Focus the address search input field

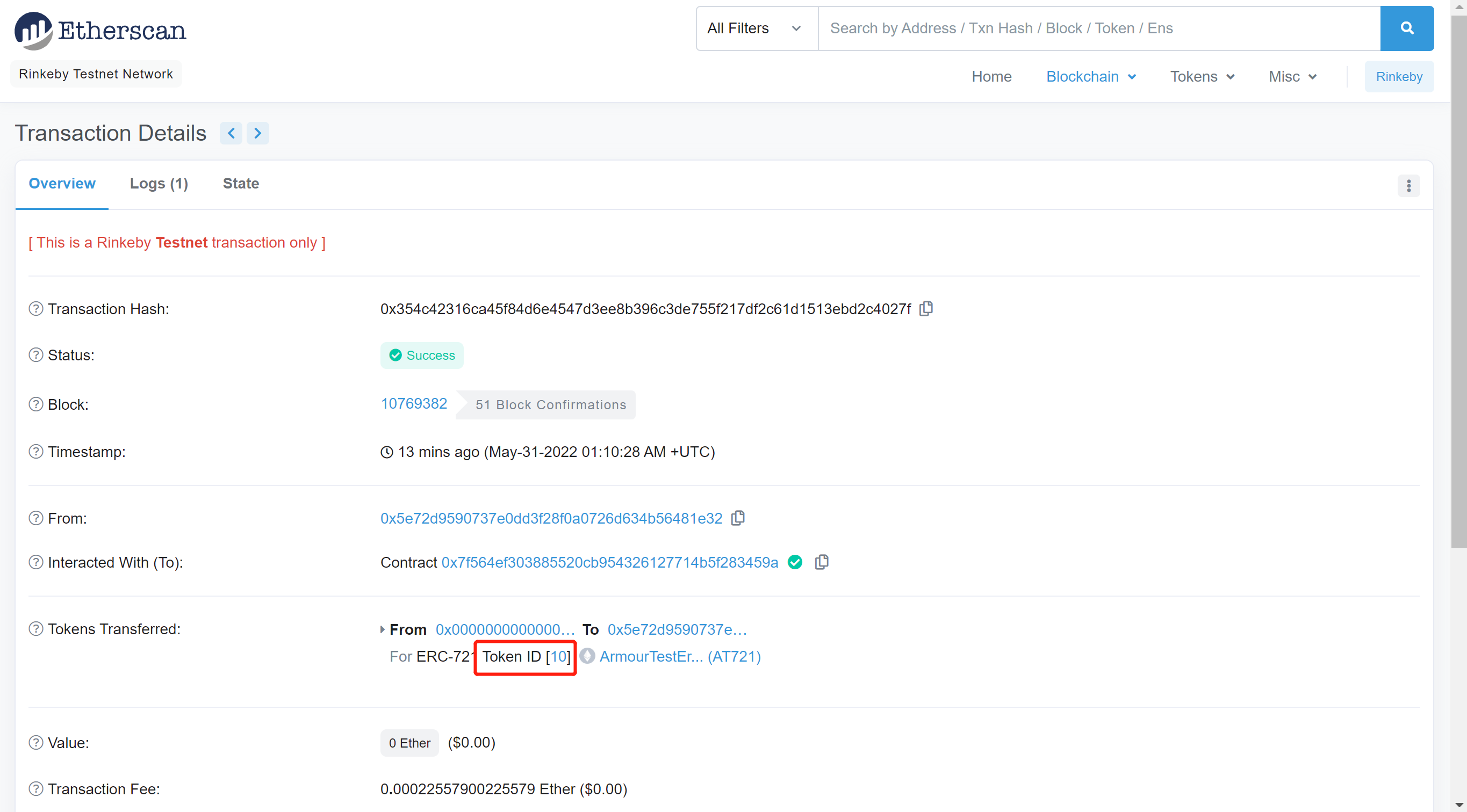pyautogui.click(x=1099, y=28)
